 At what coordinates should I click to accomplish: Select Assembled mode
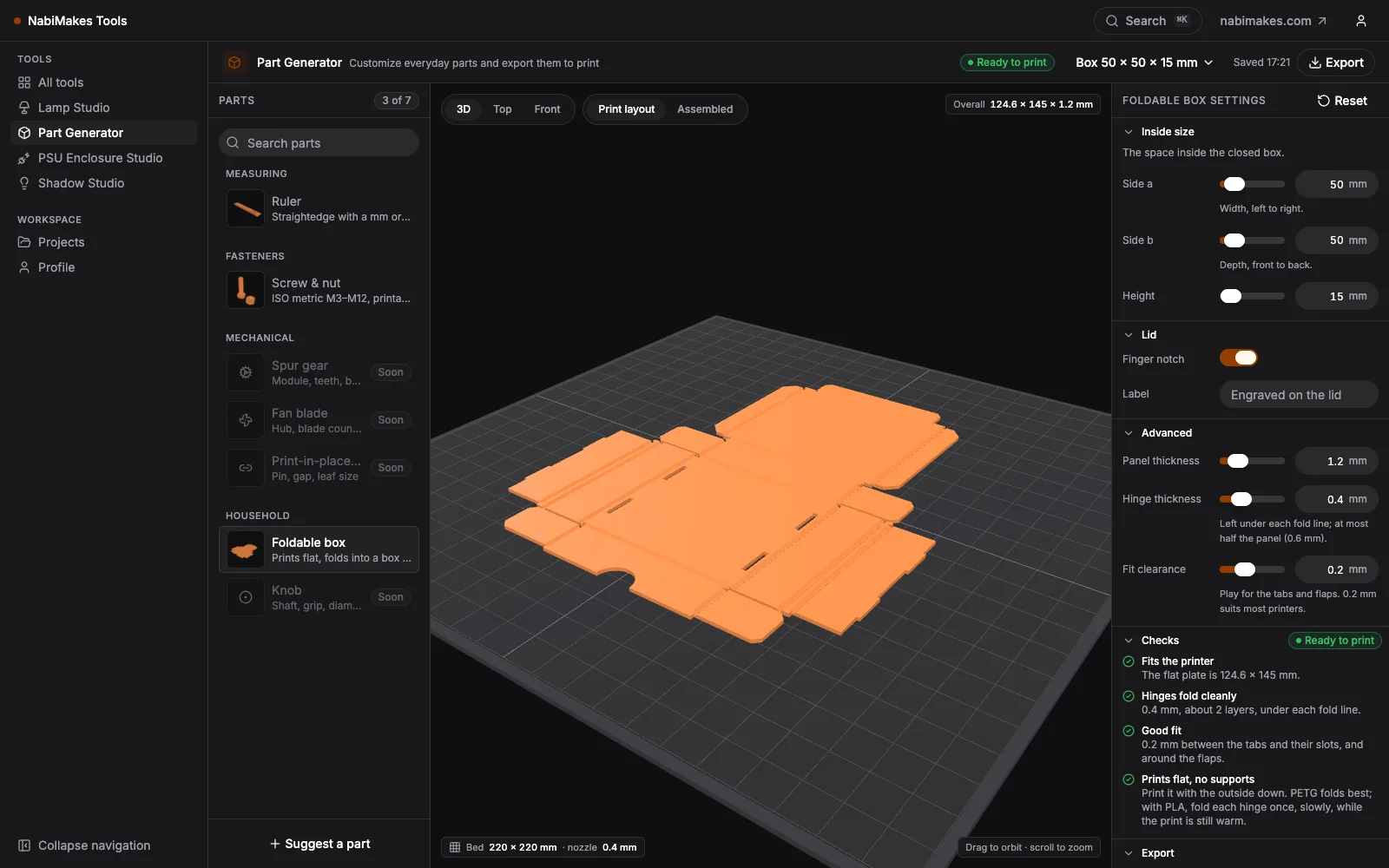pos(705,109)
